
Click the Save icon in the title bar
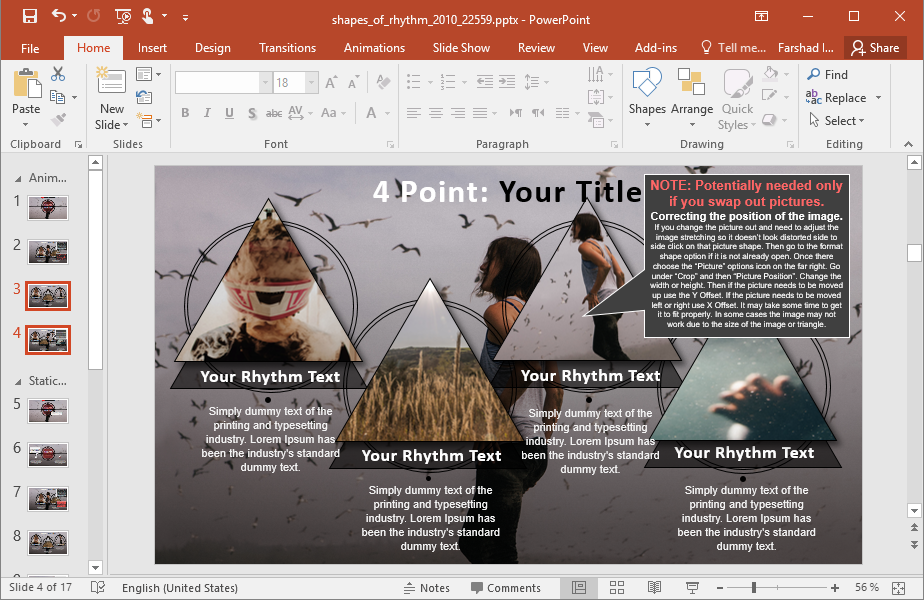click(29, 16)
